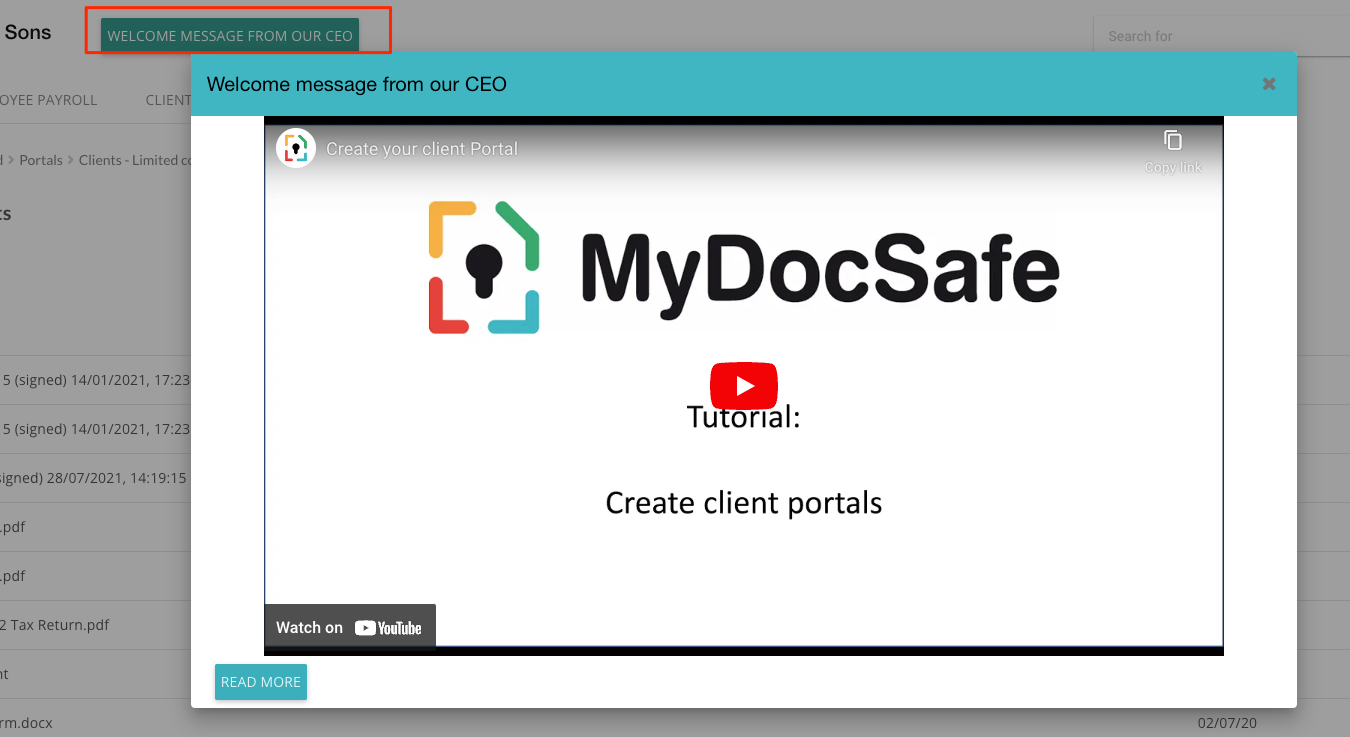This screenshot has height=737, width=1350.
Task: Play the MyDocSafe tutorial video
Action: 743,386
